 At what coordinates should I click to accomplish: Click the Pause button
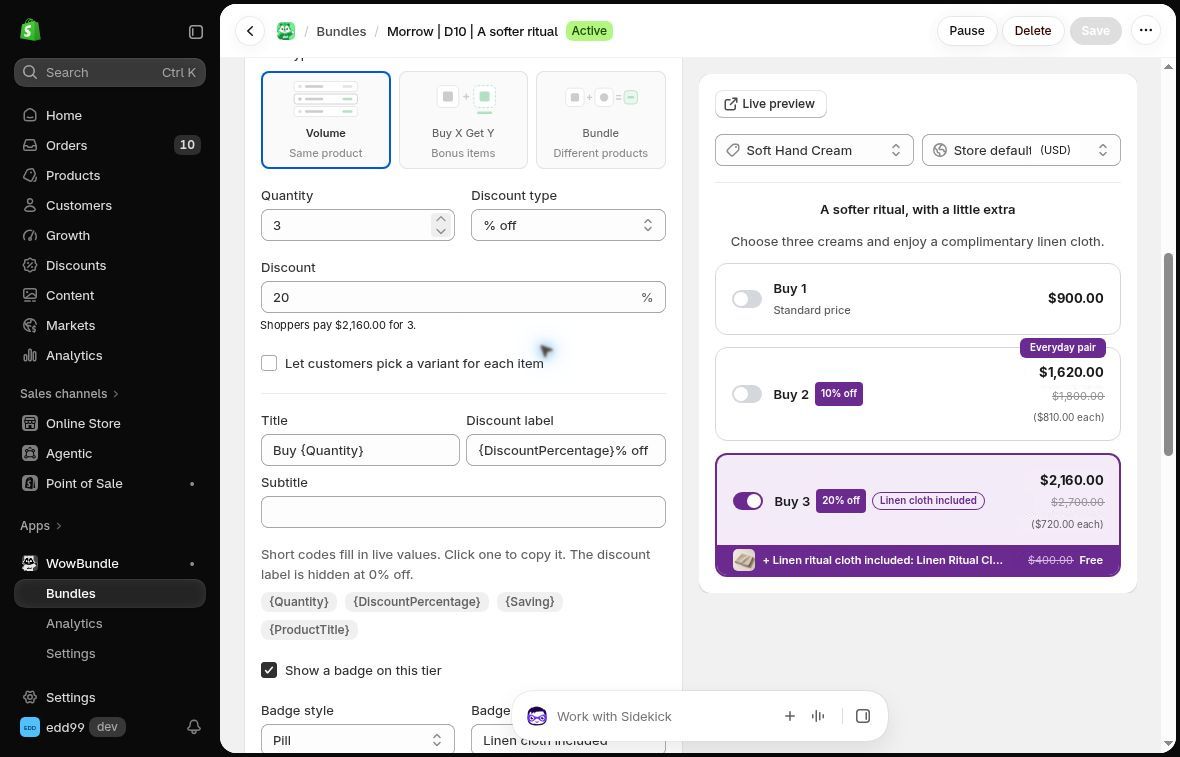click(966, 31)
